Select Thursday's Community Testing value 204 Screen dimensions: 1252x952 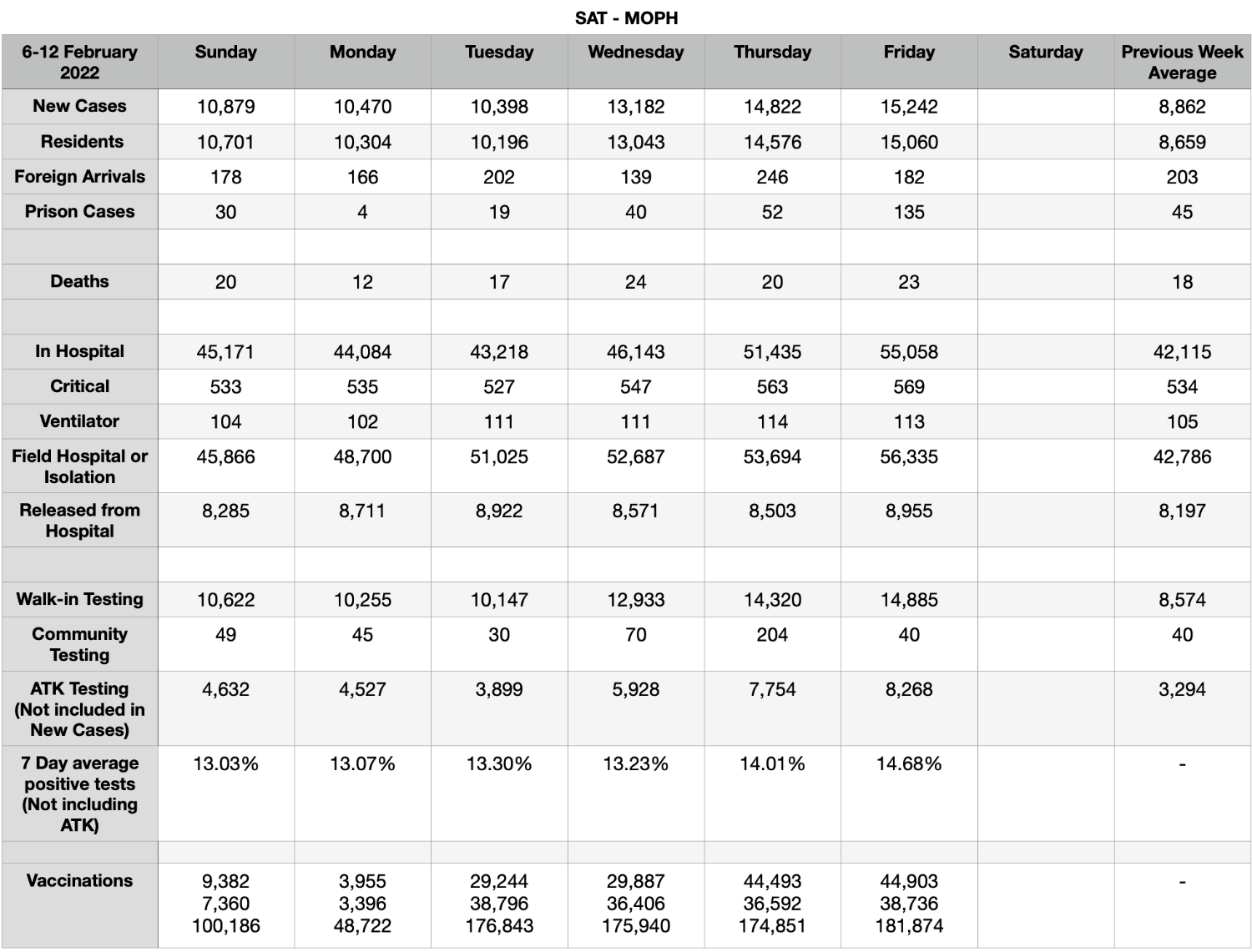tap(772, 635)
